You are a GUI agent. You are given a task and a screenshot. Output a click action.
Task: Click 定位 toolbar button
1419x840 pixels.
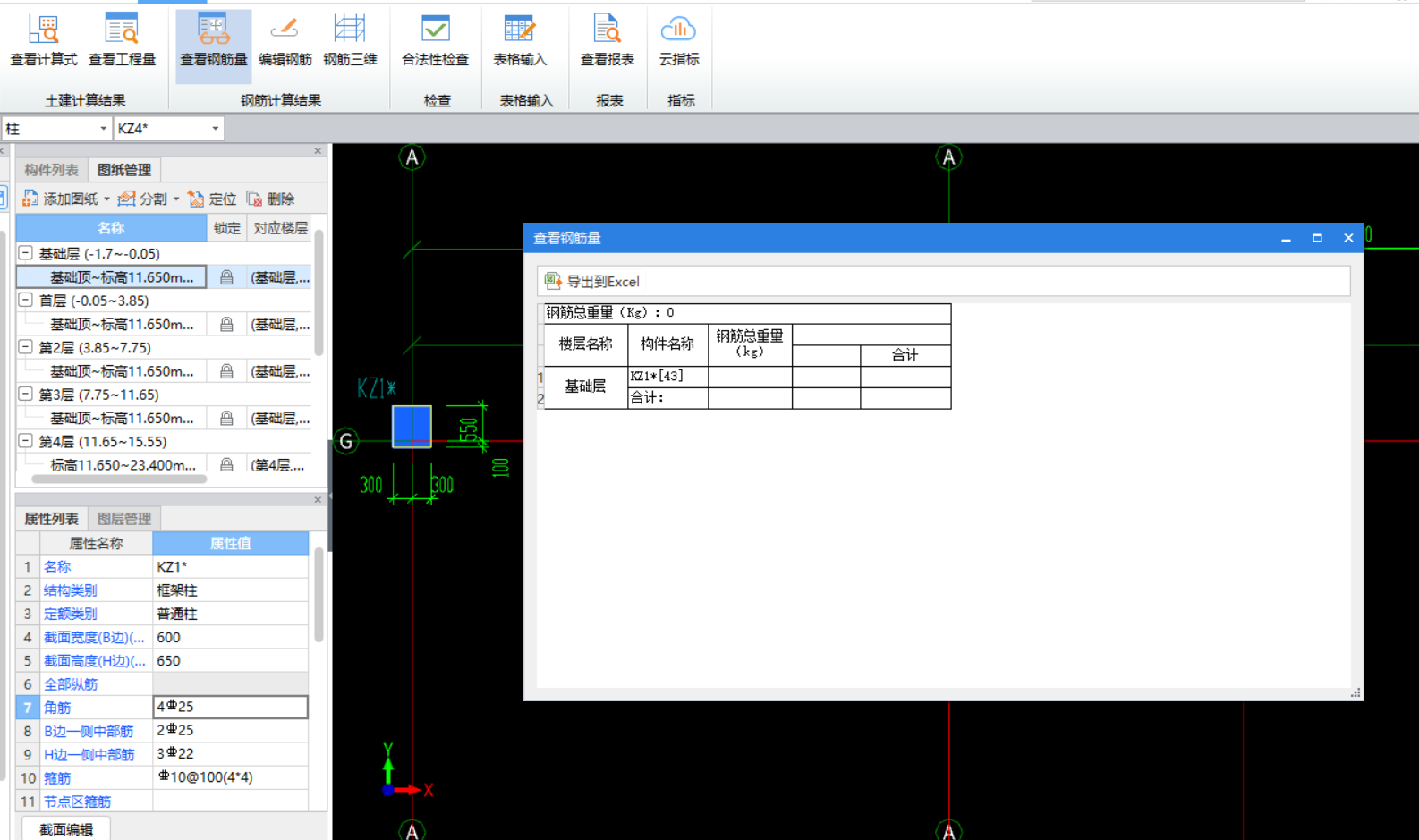212,199
